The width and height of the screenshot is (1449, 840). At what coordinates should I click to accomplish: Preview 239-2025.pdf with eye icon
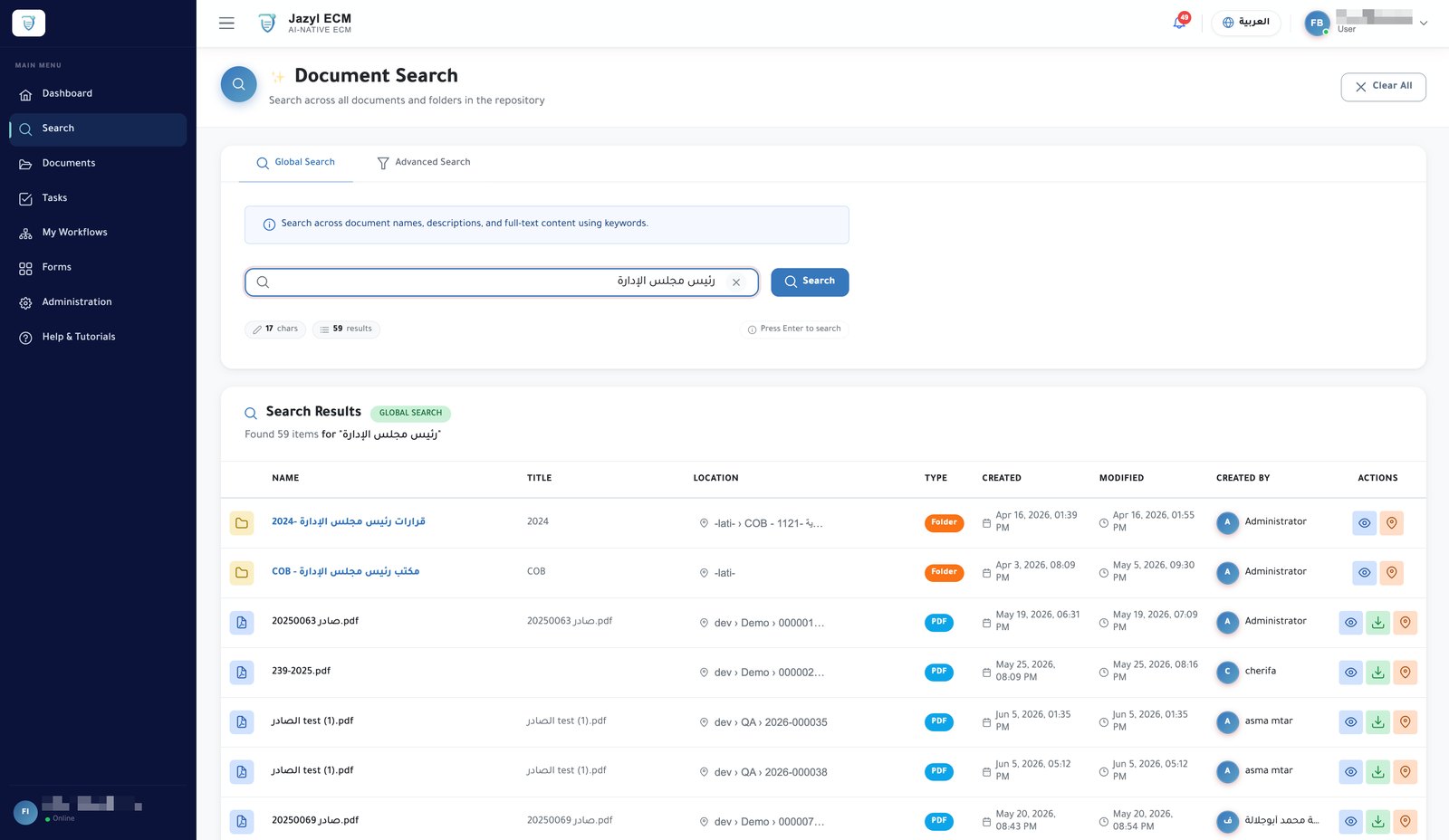pyautogui.click(x=1350, y=673)
